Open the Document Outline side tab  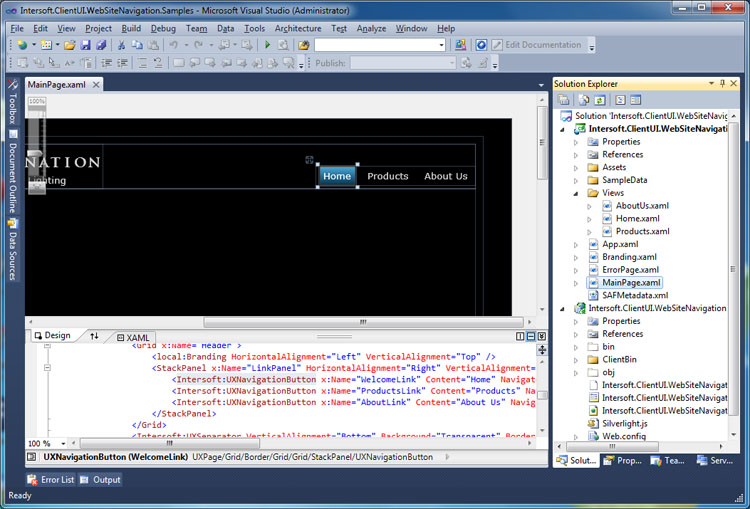[x=13, y=172]
